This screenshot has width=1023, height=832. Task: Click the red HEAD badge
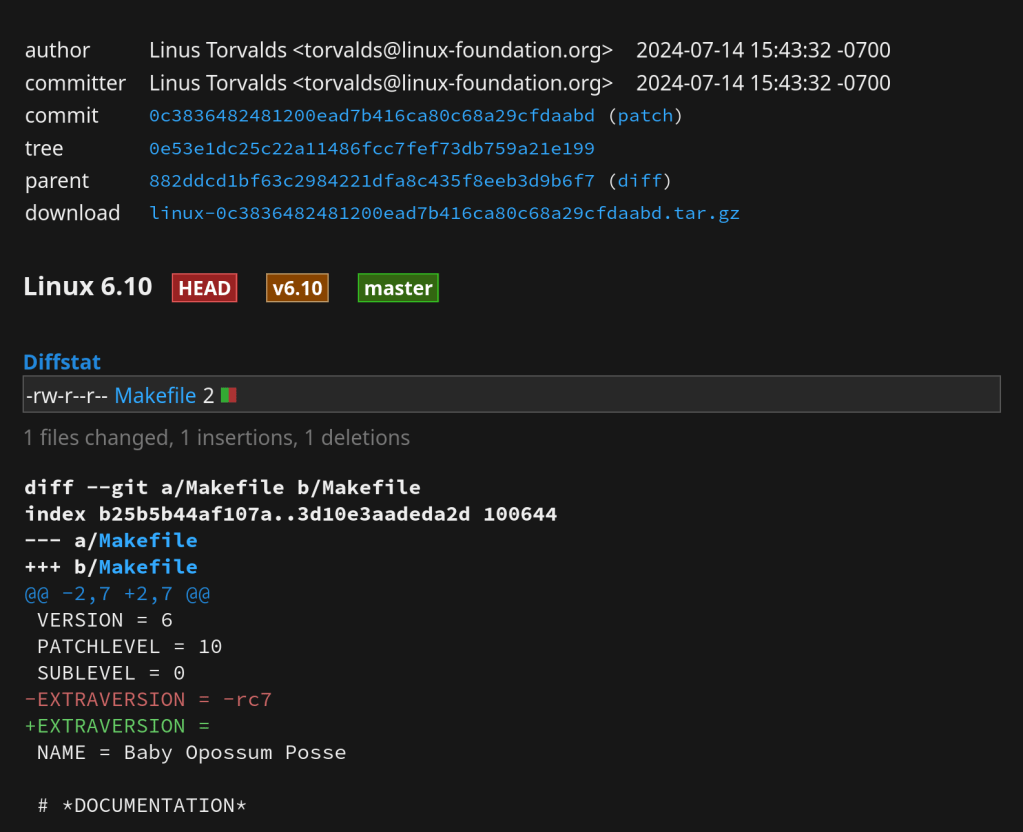point(204,288)
